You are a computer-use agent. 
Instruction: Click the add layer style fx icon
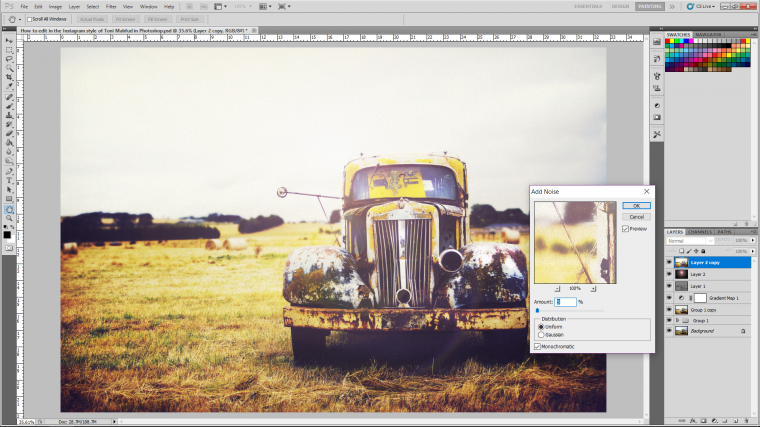coord(693,421)
